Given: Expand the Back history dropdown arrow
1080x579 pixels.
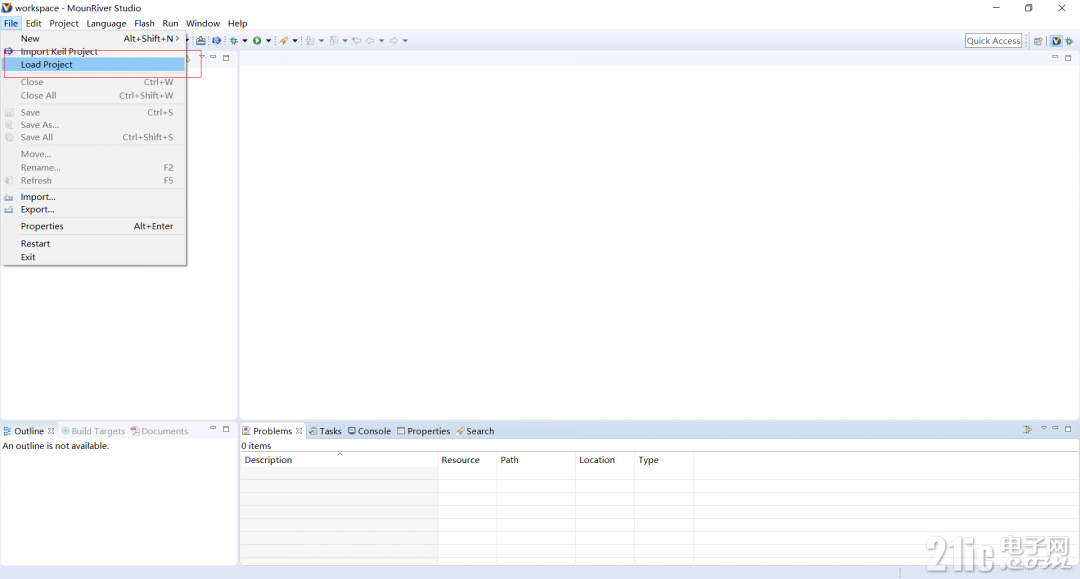Looking at the screenshot, I should (x=382, y=41).
